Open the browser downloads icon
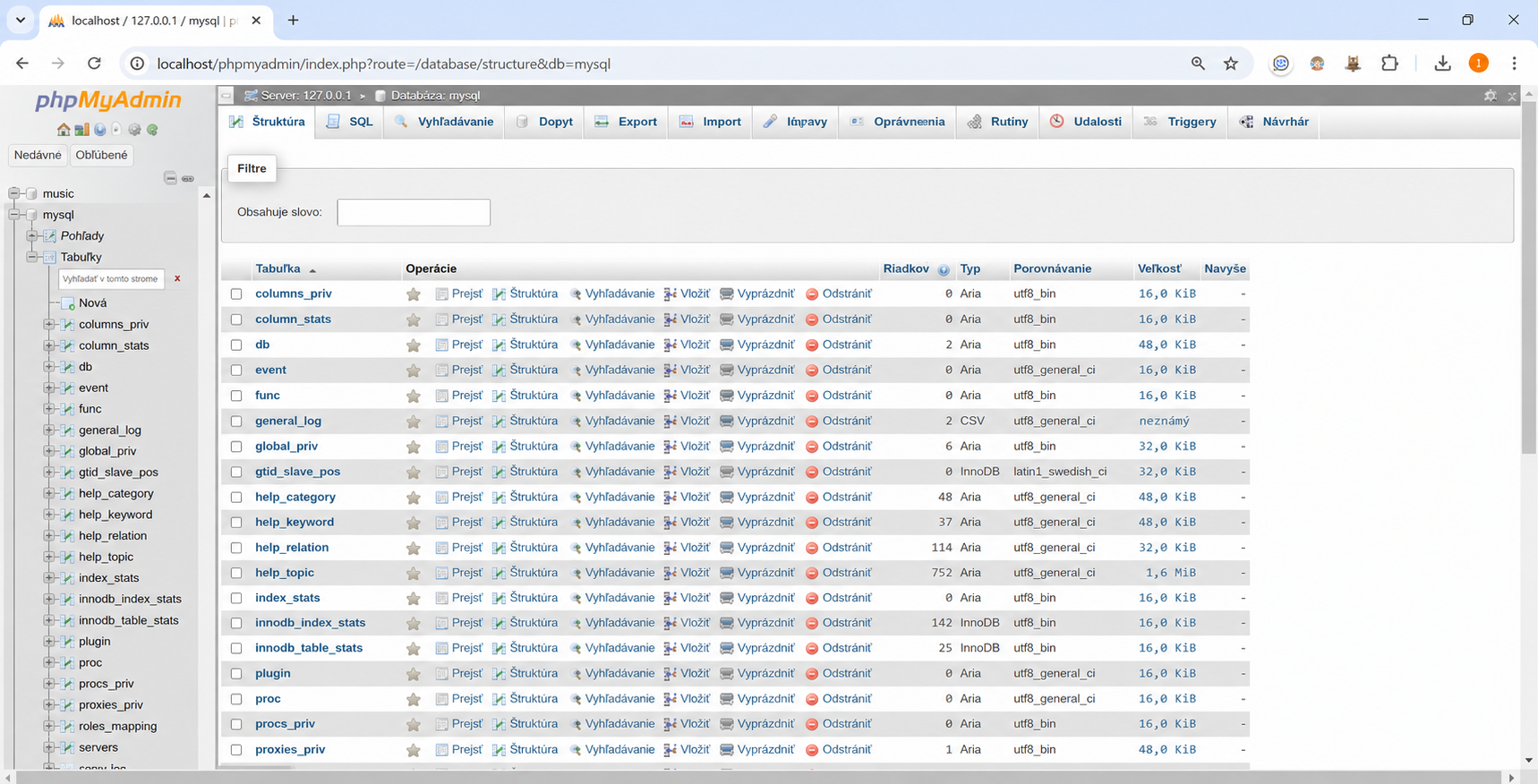 pos(1442,64)
